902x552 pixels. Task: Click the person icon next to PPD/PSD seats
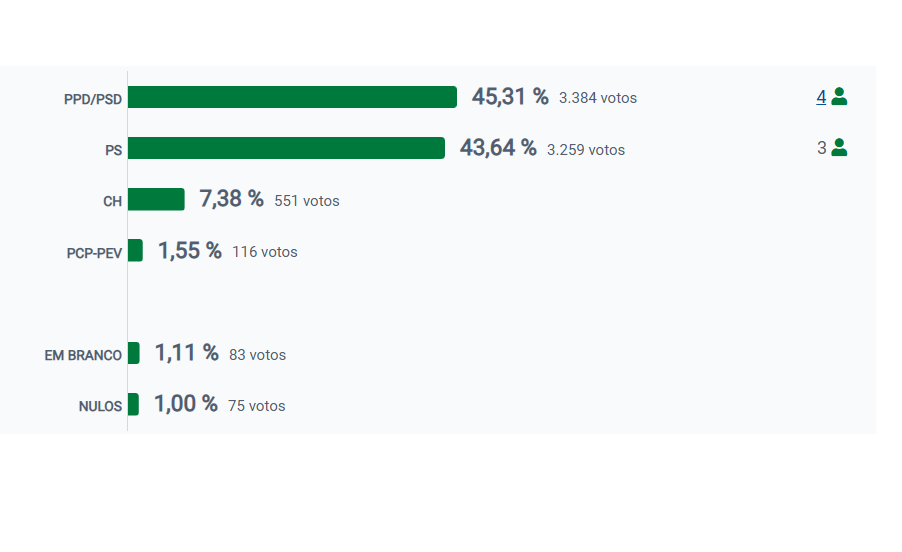(x=839, y=97)
